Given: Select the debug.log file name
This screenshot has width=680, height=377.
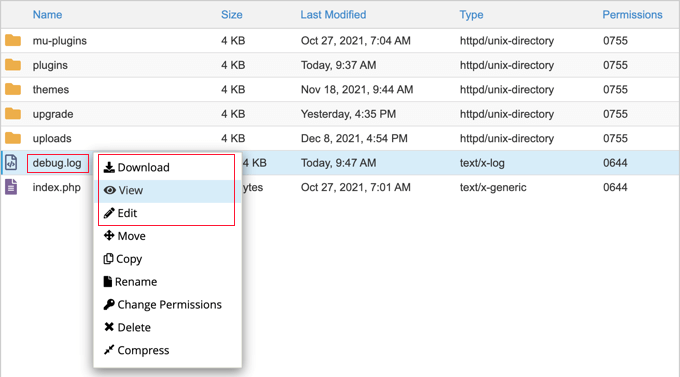Looking at the screenshot, I should point(57,163).
